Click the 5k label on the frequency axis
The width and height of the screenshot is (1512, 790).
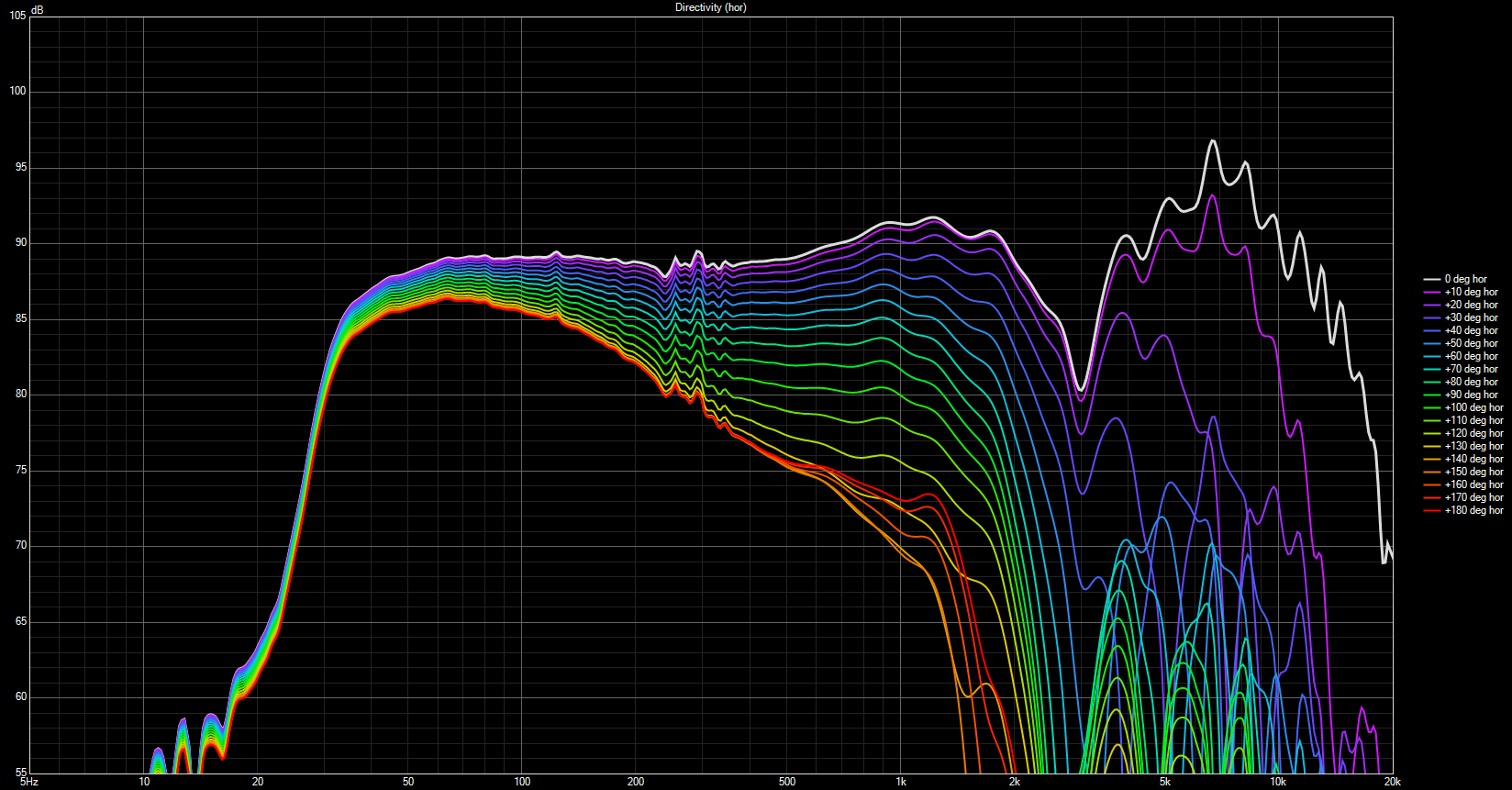tap(1165, 782)
